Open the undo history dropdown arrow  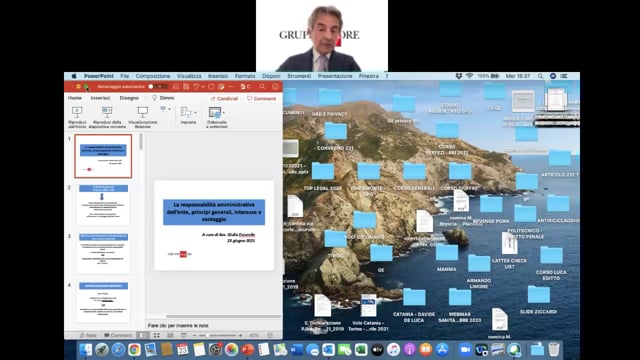203,87
